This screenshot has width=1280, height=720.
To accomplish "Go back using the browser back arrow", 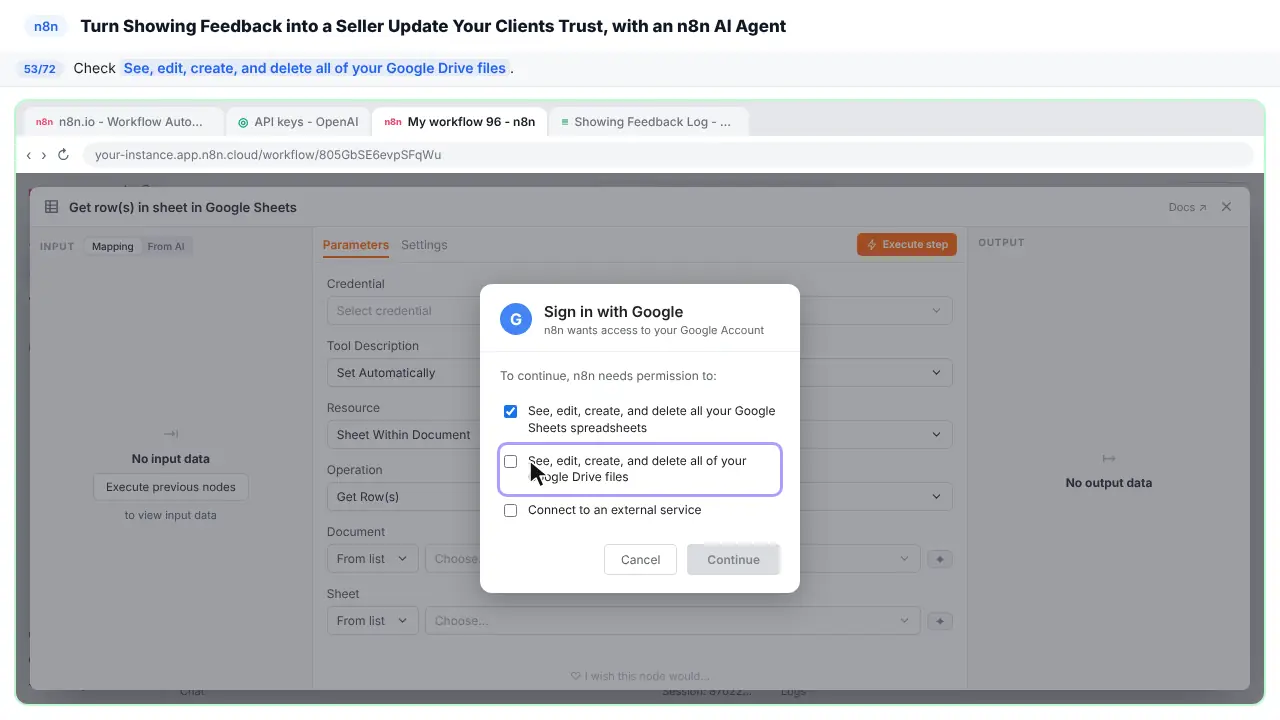I will click(29, 155).
